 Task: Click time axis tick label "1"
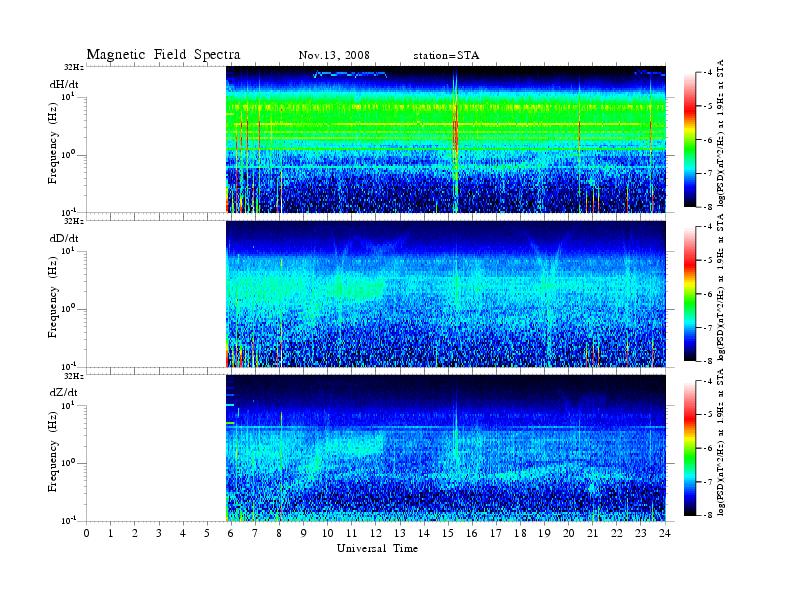(111, 534)
